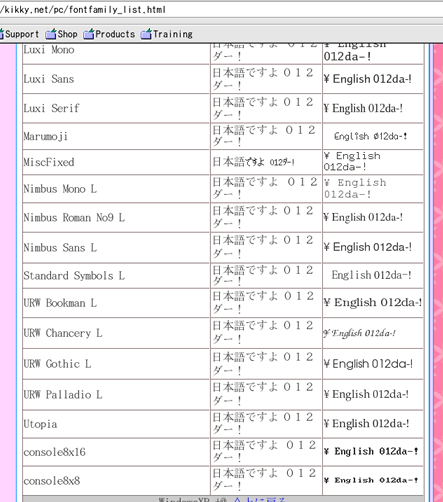The height and width of the screenshot is (502, 443).
Task: Click the Japanese sample in Marumoji row
Action: pos(264,136)
